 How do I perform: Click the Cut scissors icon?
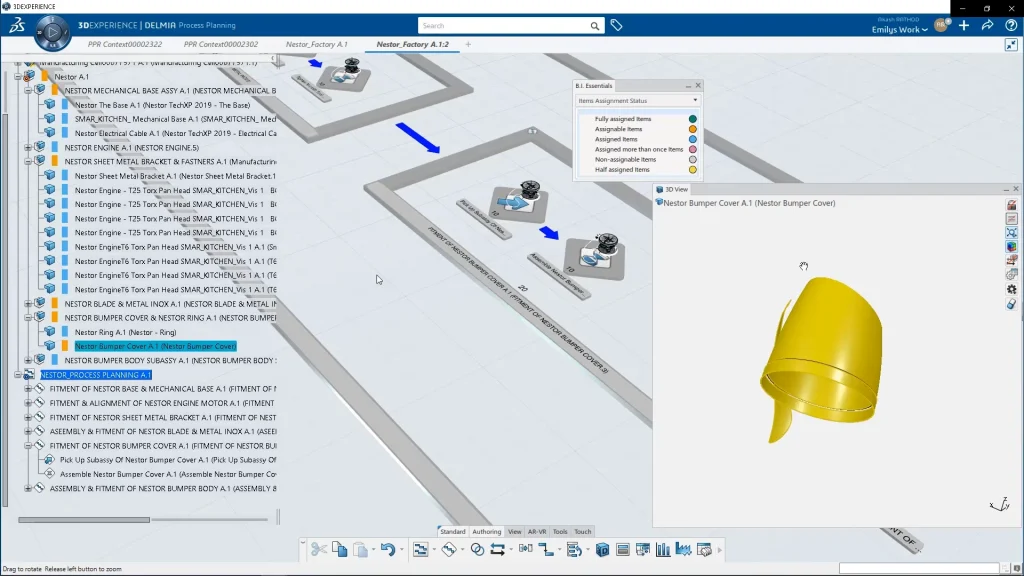coord(318,549)
